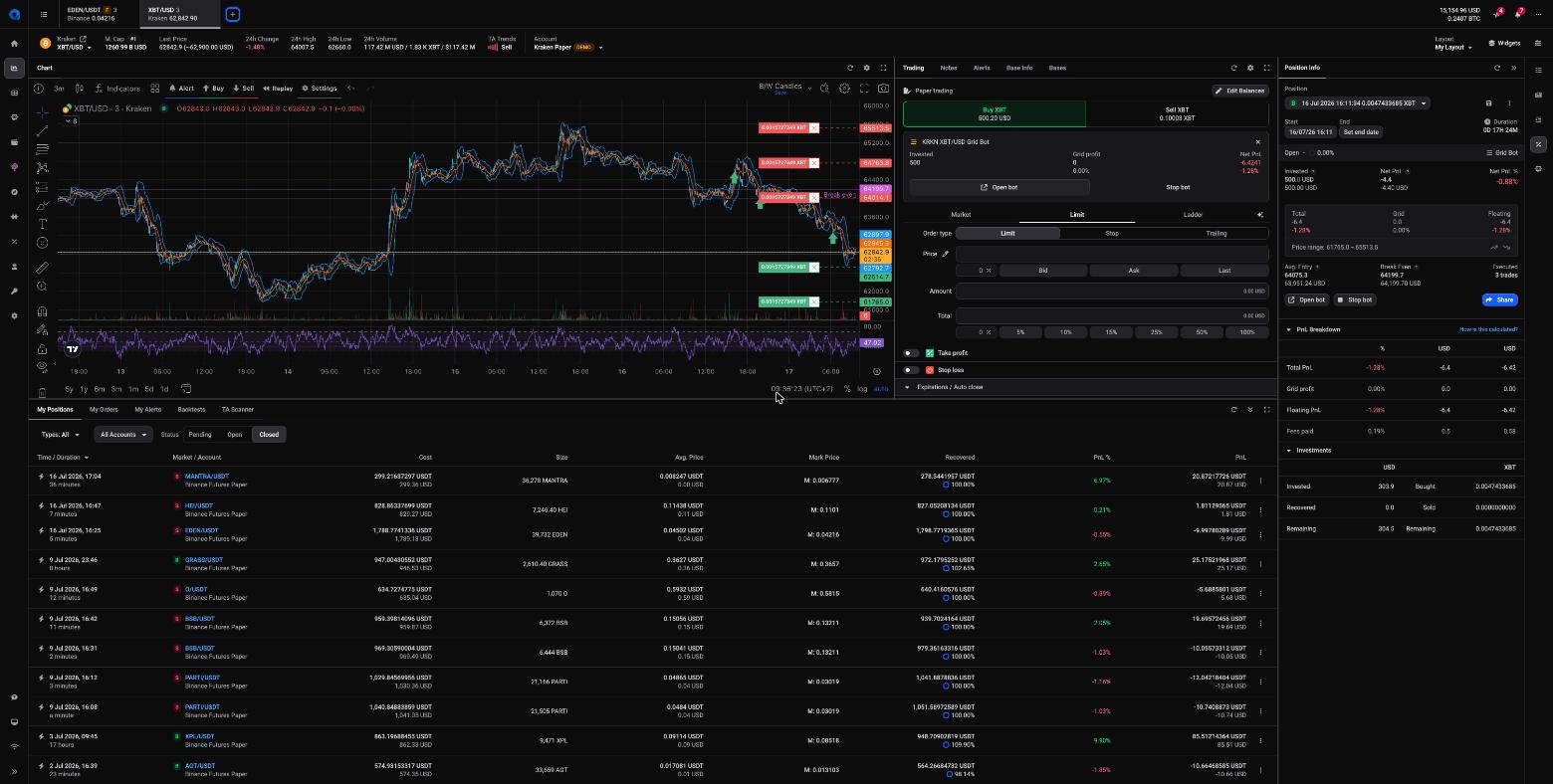Viewport: 1553px width, 784px height.
Task: Click into the Amount input field
Action: click(x=1112, y=292)
